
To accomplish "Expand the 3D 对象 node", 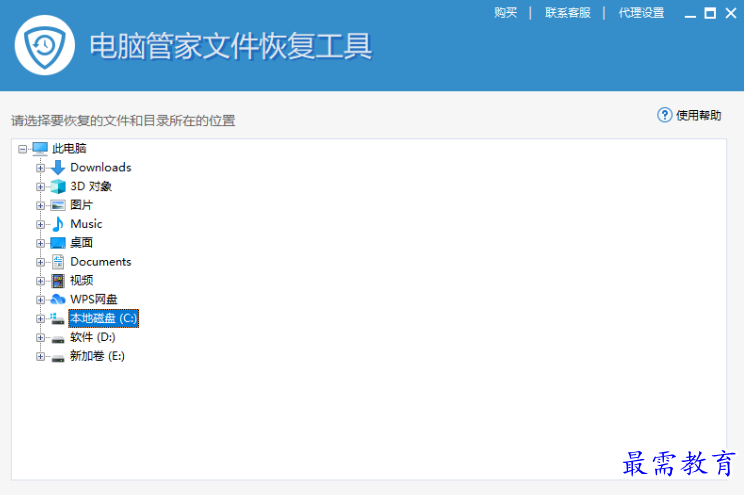I will 40,187.
